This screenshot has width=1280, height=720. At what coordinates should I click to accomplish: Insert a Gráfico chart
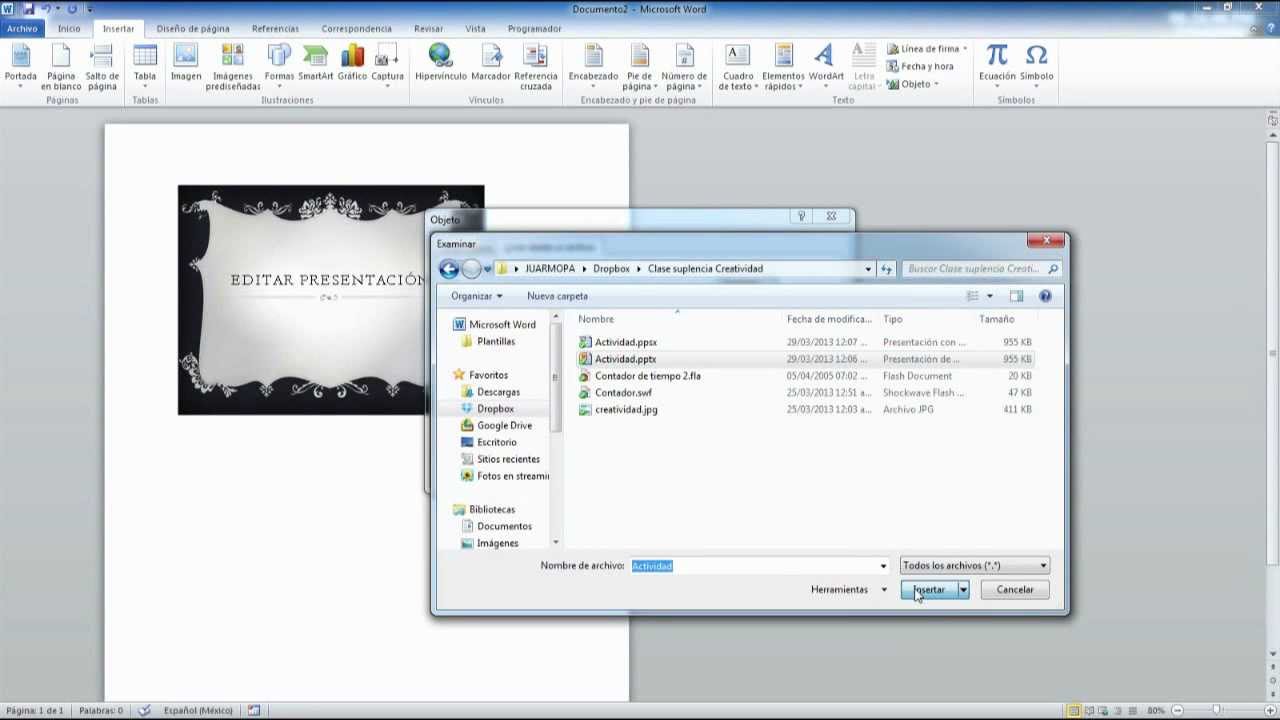tap(352, 62)
